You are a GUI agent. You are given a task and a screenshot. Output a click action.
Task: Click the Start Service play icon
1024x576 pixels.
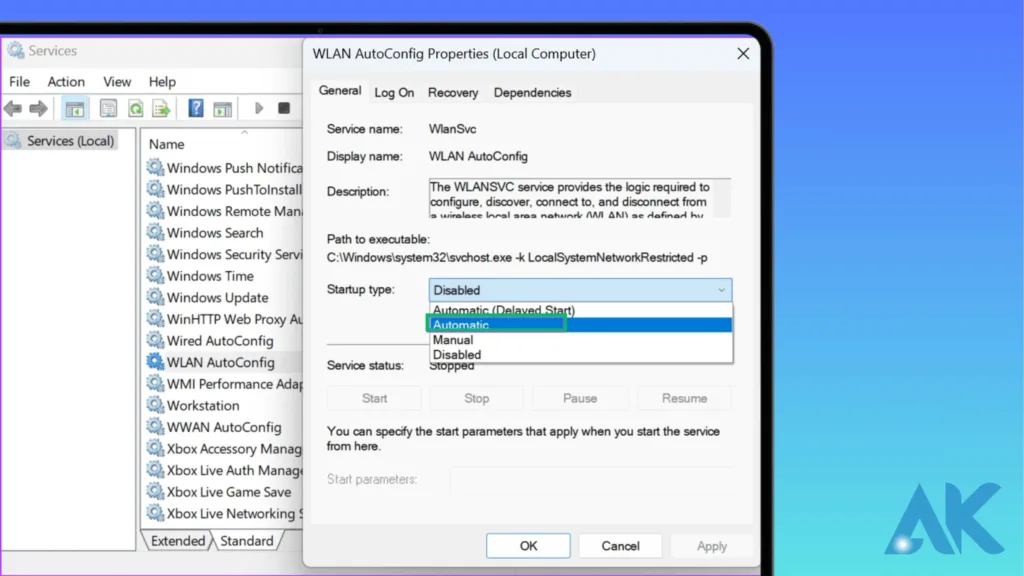click(x=259, y=108)
